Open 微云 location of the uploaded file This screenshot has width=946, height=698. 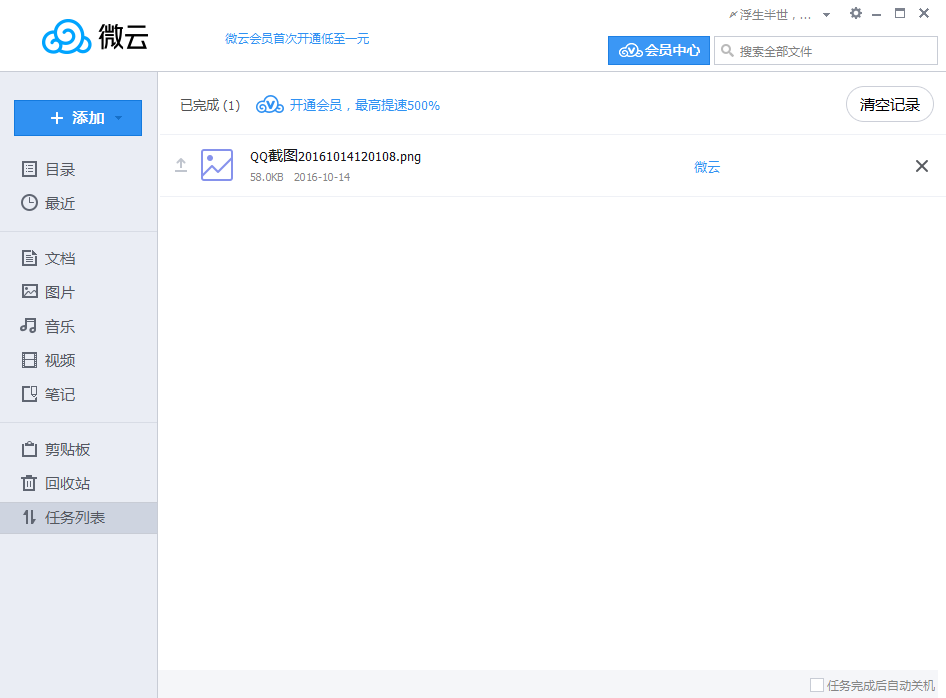[x=707, y=167]
